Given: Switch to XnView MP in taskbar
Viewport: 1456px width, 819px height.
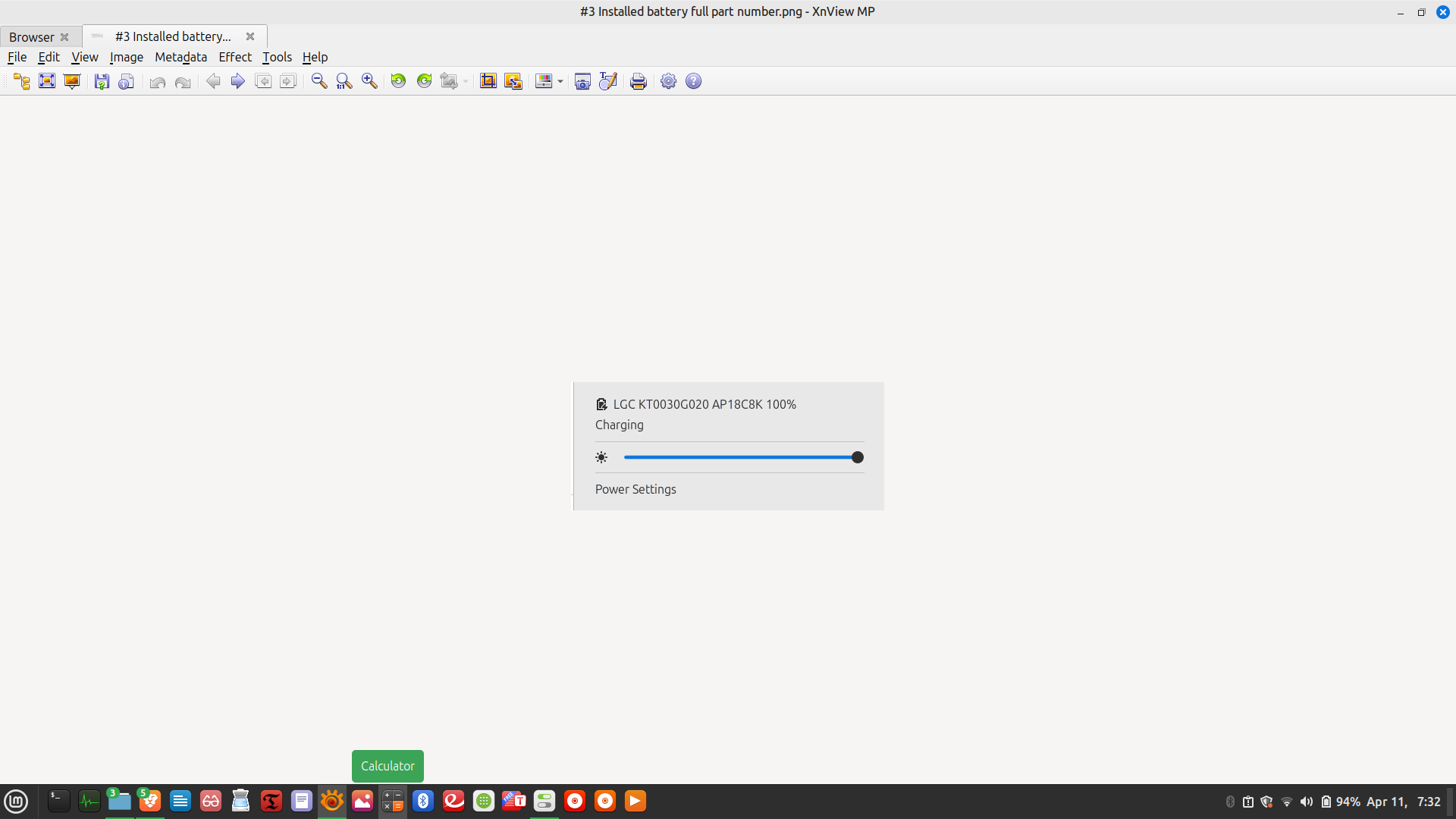Looking at the screenshot, I should [x=331, y=801].
